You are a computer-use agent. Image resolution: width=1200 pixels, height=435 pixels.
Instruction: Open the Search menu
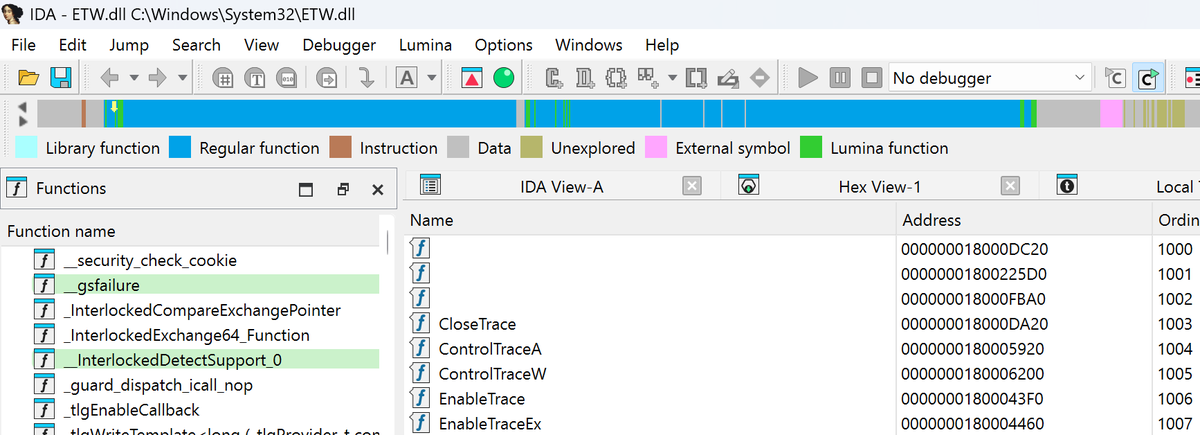pos(196,45)
